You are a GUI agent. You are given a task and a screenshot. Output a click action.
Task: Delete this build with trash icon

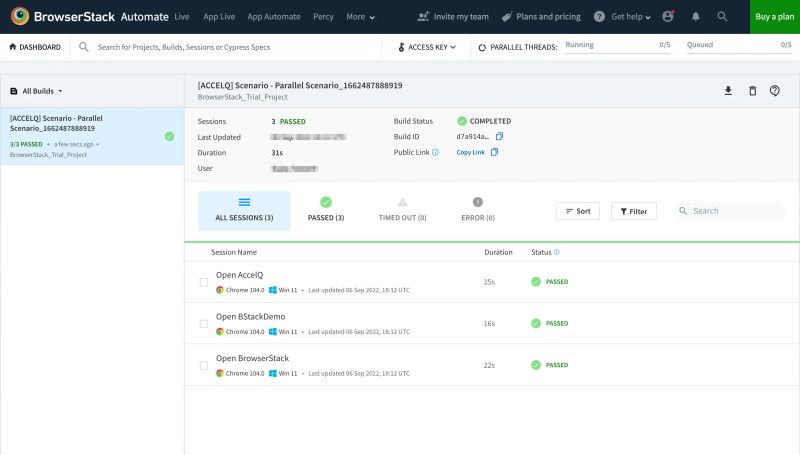click(752, 91)
